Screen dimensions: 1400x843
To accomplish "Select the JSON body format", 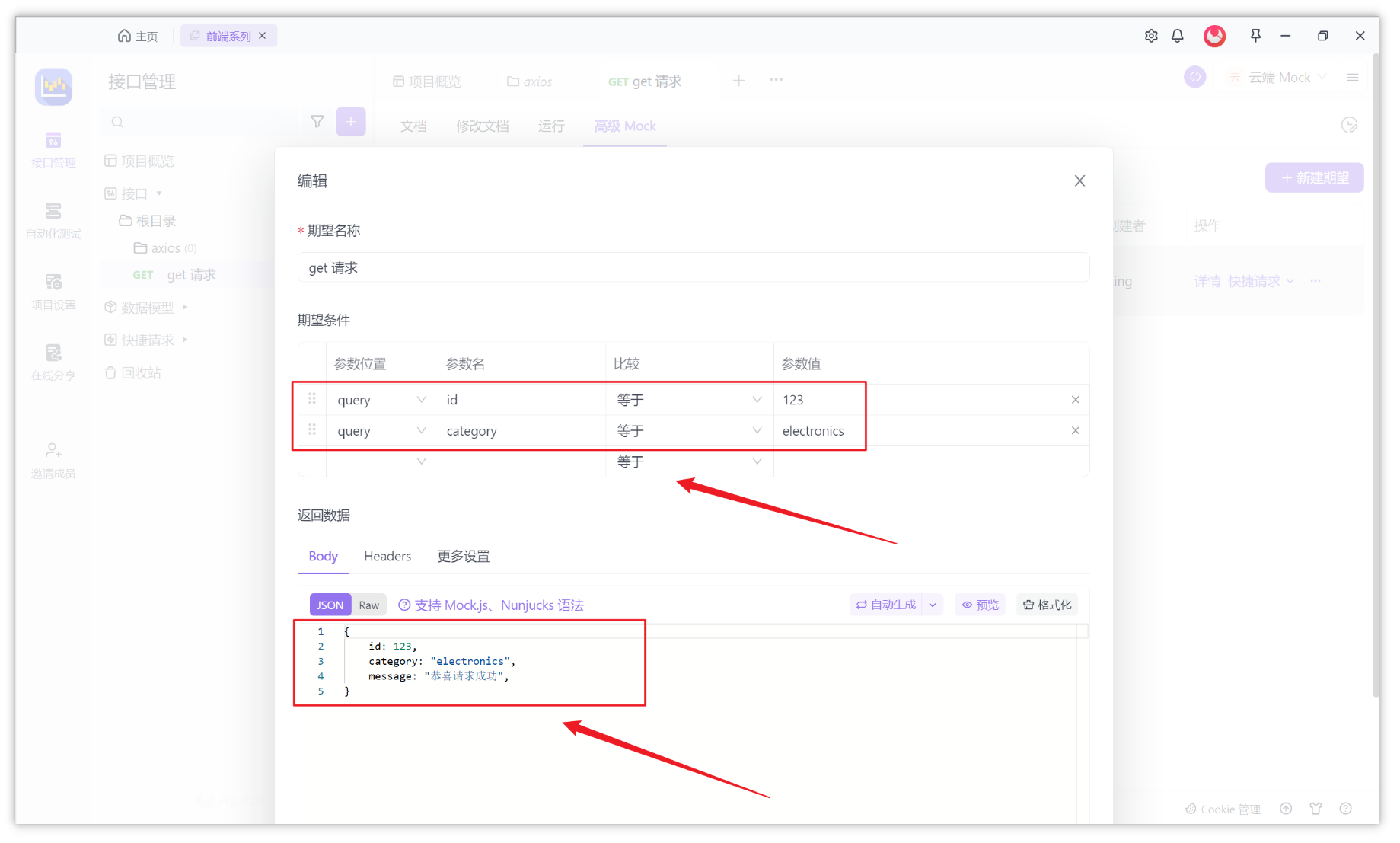I will [x=330, y=604].
